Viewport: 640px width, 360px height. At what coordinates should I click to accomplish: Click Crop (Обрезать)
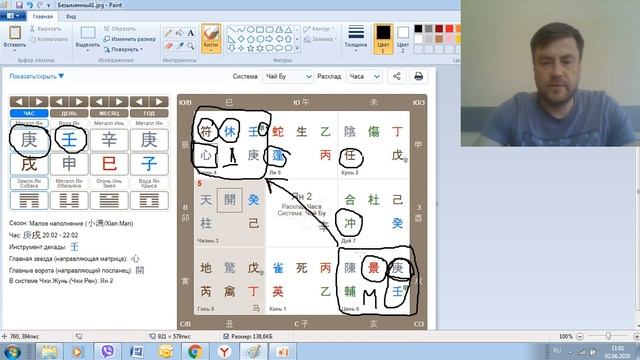(x=120, y=29)
